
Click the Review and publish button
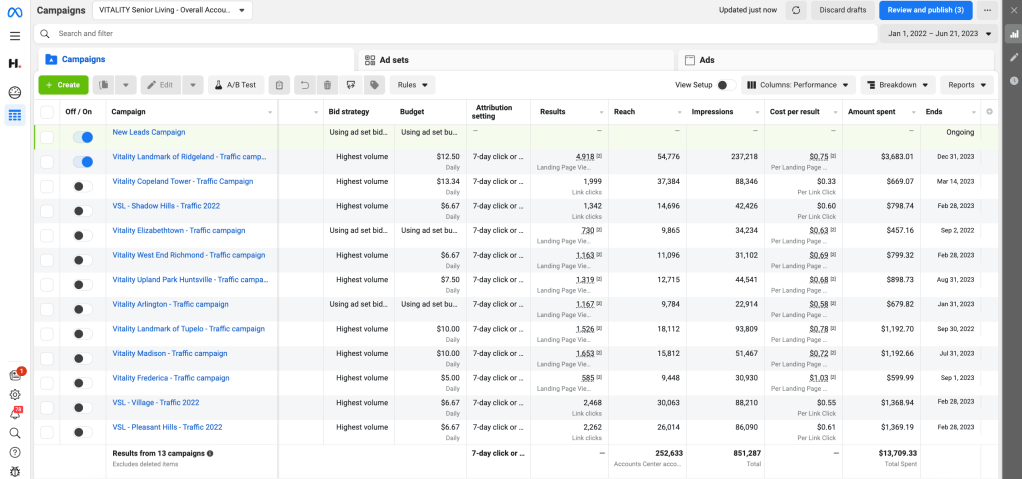click(925, 10)
